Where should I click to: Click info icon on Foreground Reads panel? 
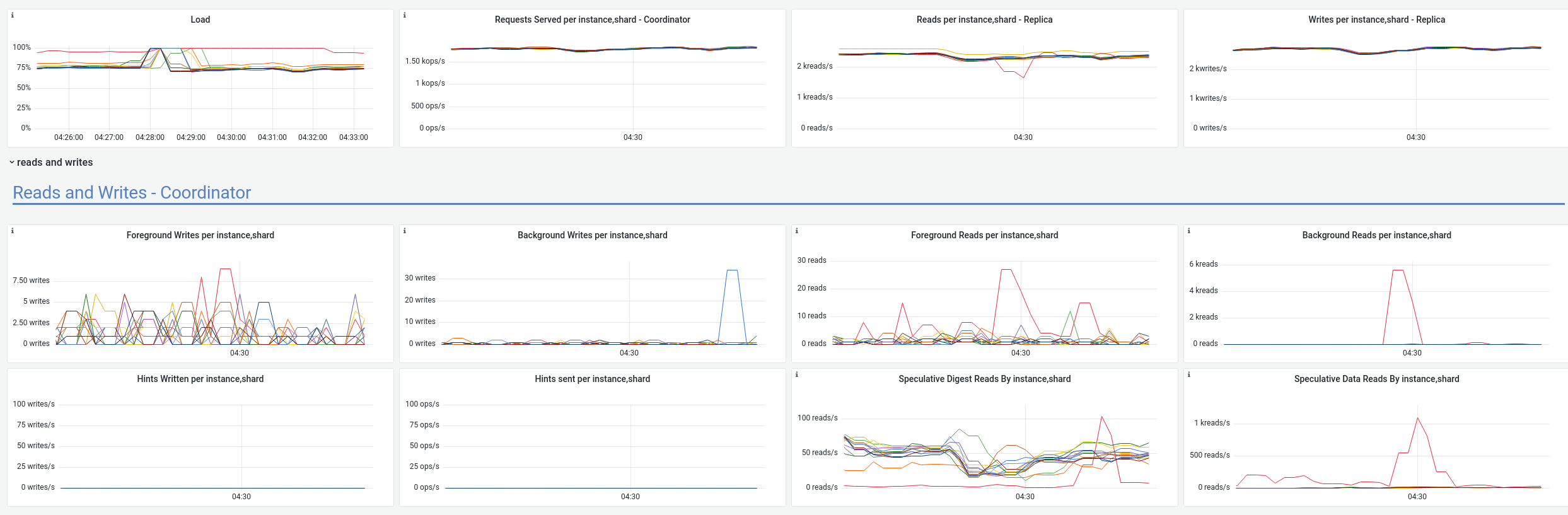pyautogui.click(x=796, y=230)
